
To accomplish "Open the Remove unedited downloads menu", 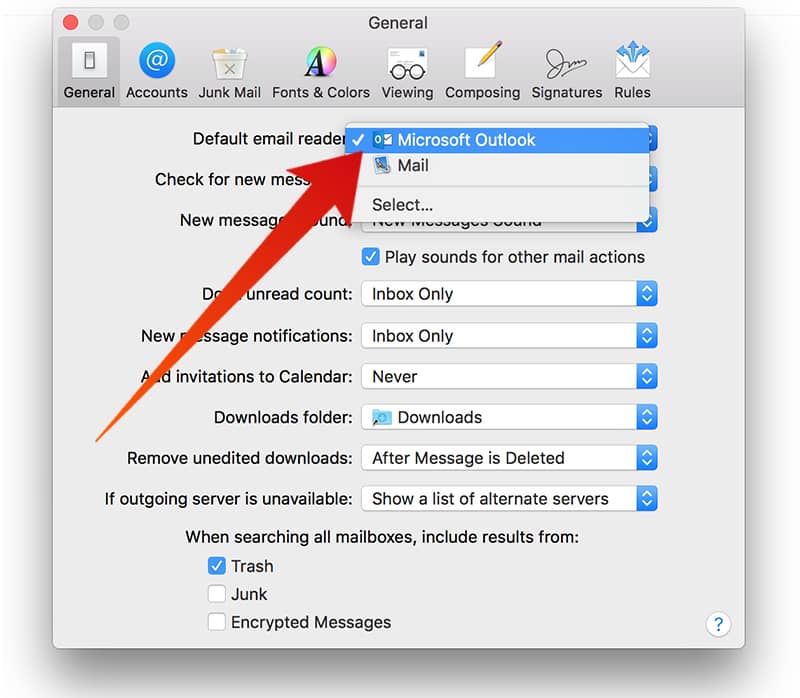I will click(508, 458).
